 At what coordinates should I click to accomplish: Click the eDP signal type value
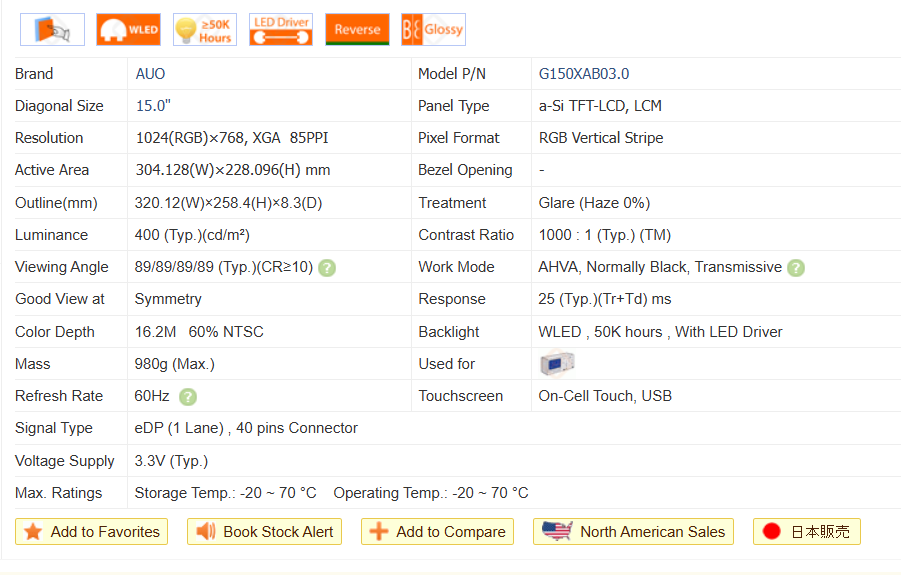click(x=246, y=428)
